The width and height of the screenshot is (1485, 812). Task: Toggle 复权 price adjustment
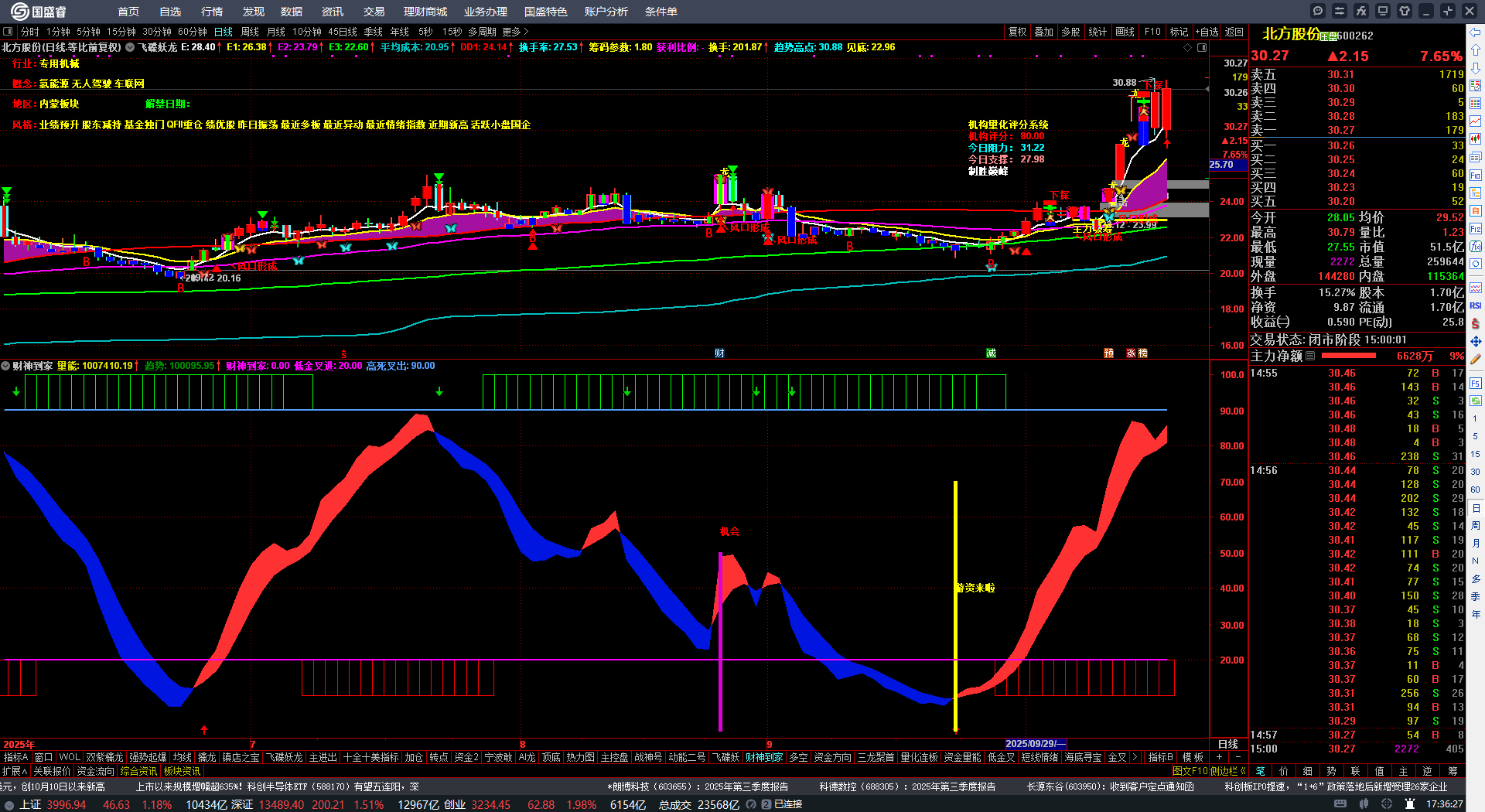(1018, 32)
